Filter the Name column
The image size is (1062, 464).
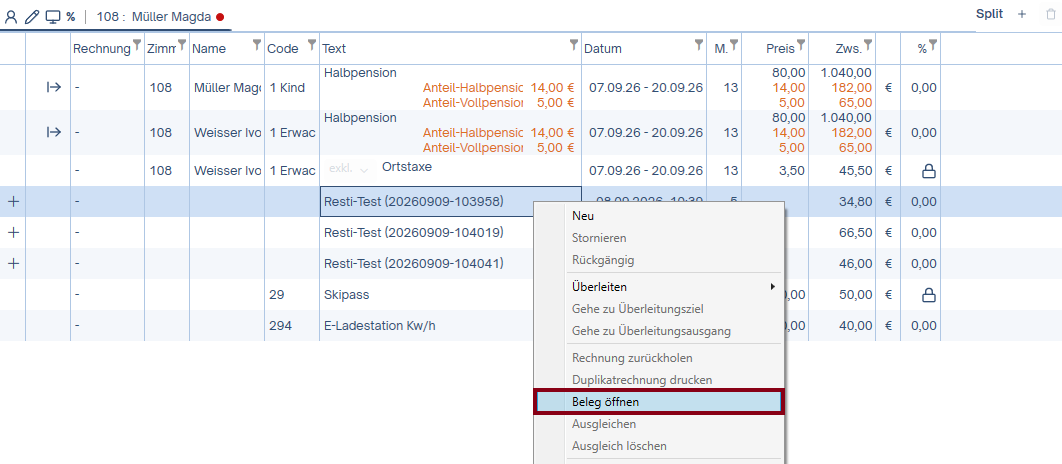[x=257, y=45]
